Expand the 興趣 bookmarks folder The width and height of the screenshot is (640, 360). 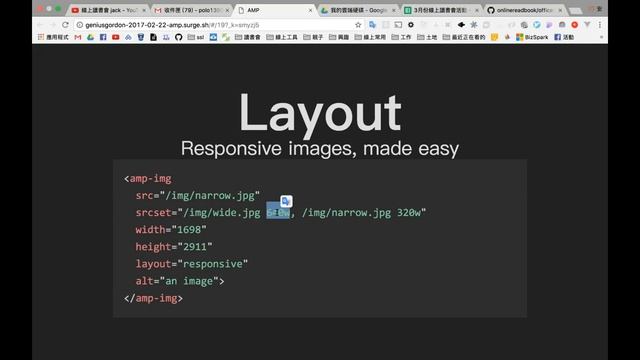tap(339, 37)
